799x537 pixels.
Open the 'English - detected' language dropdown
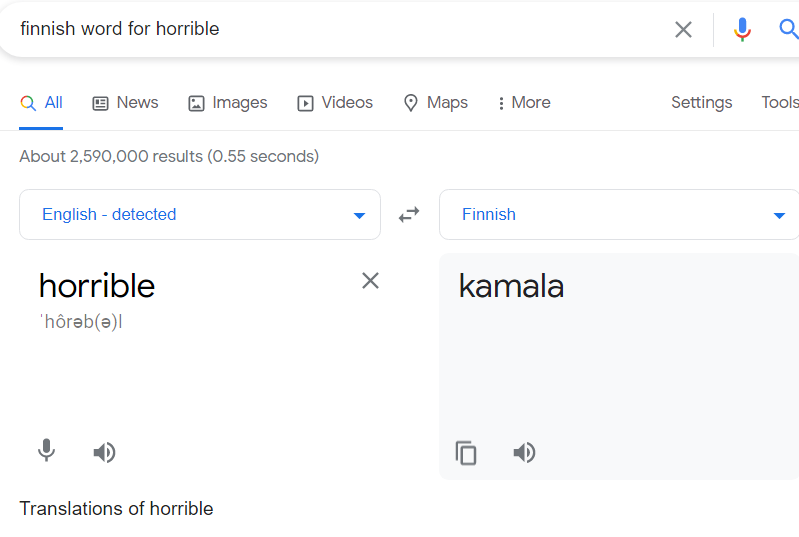[200, 214]
